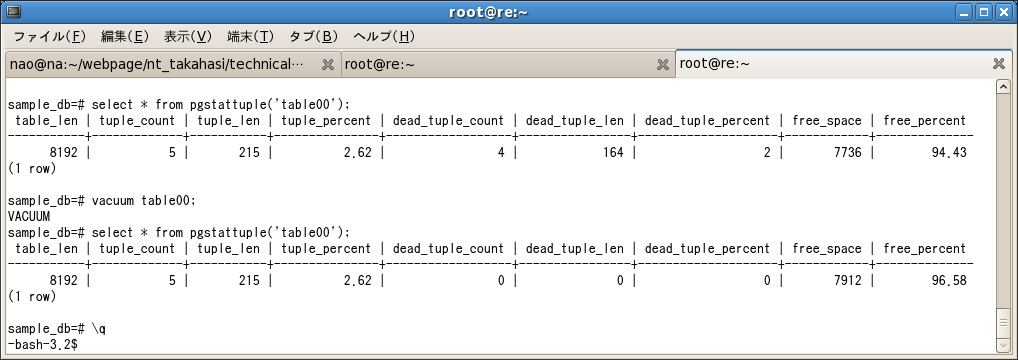
Task: Click the first '(1 row)' result line
Action: click(x=32, y=169)
